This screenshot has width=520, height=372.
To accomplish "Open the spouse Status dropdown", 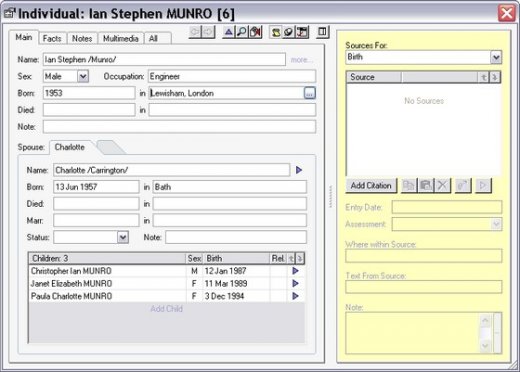I will click(x=123, y=237).
